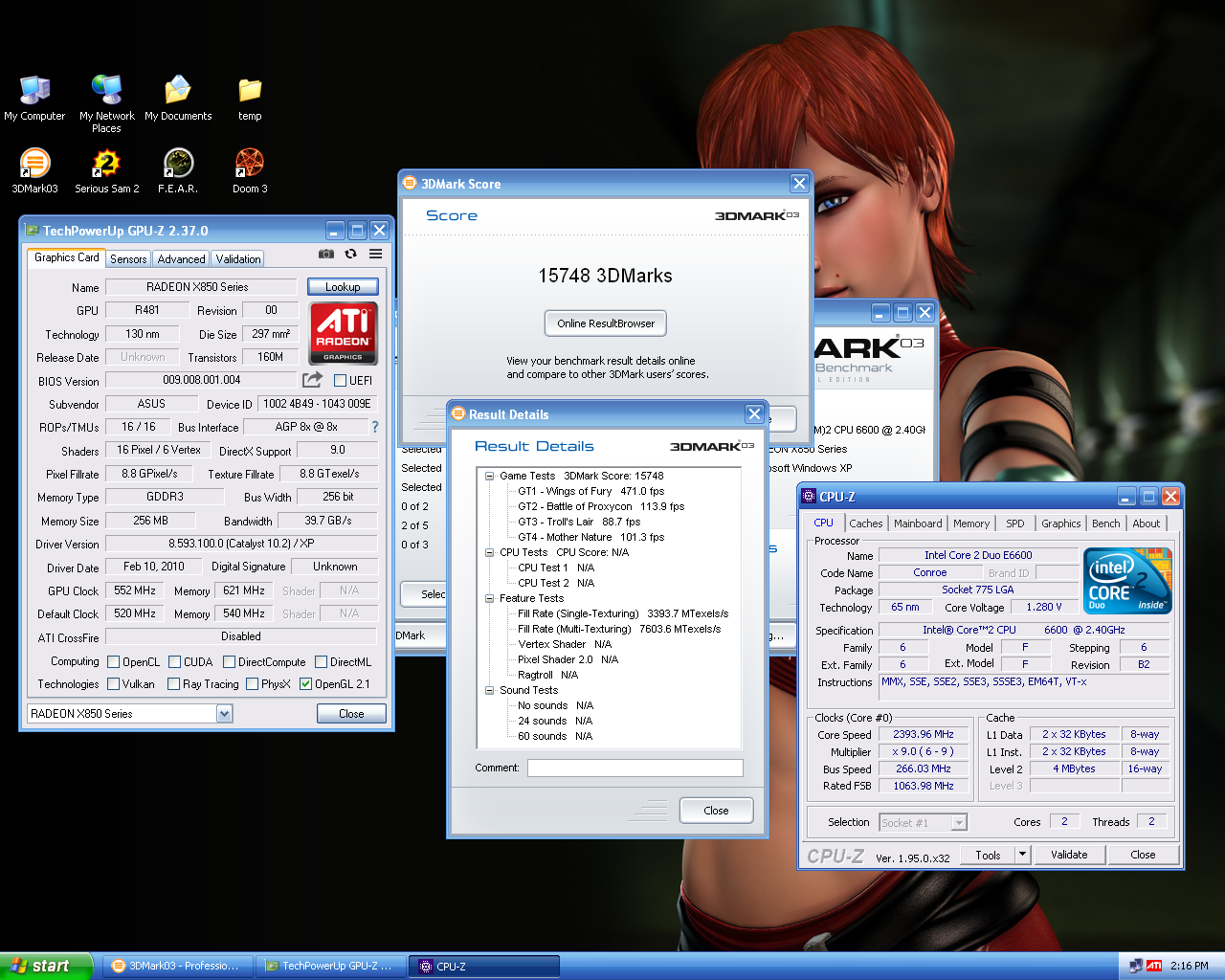Switch to GPU-Z Validation tab
Viewport: 1225px width, 980px height.
point(238,259)
